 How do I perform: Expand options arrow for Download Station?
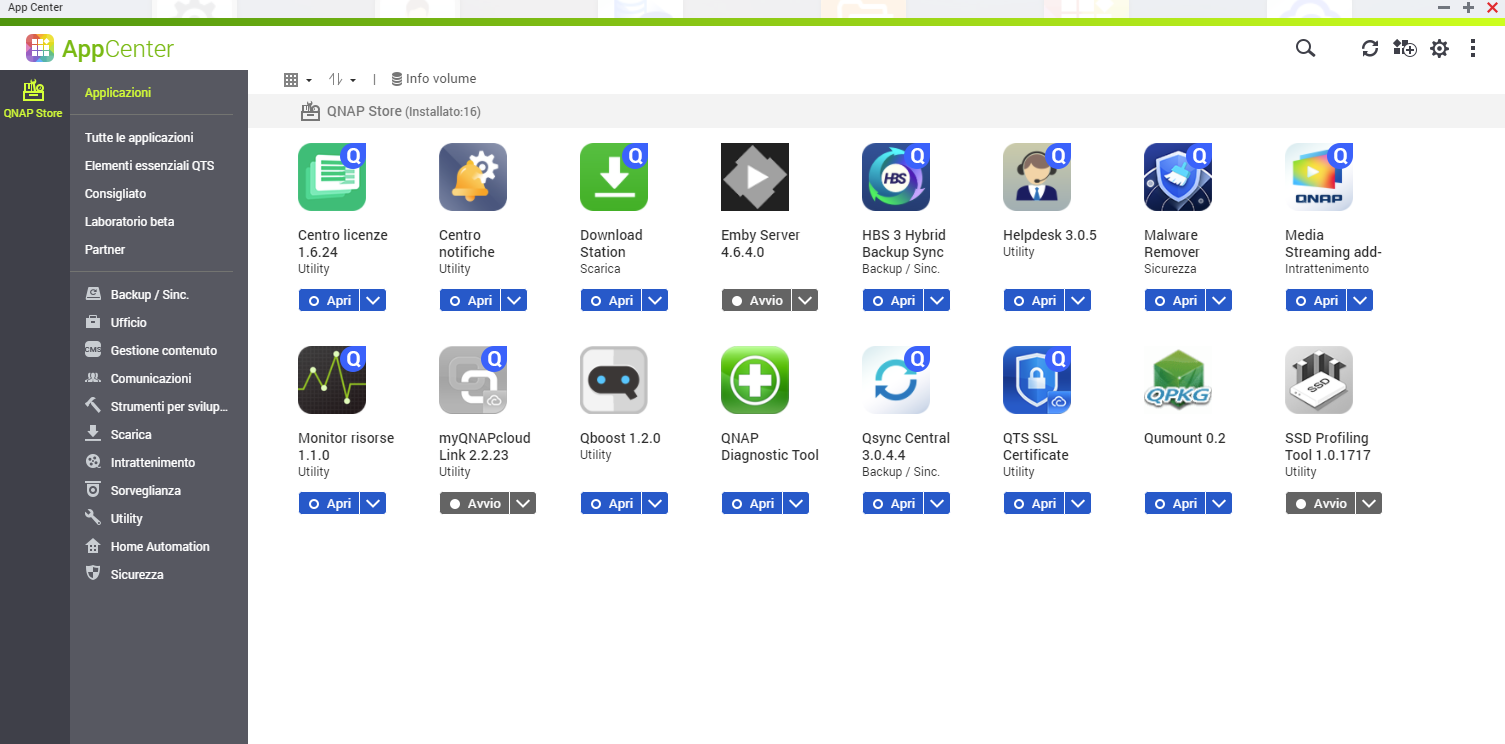[655, 300]
